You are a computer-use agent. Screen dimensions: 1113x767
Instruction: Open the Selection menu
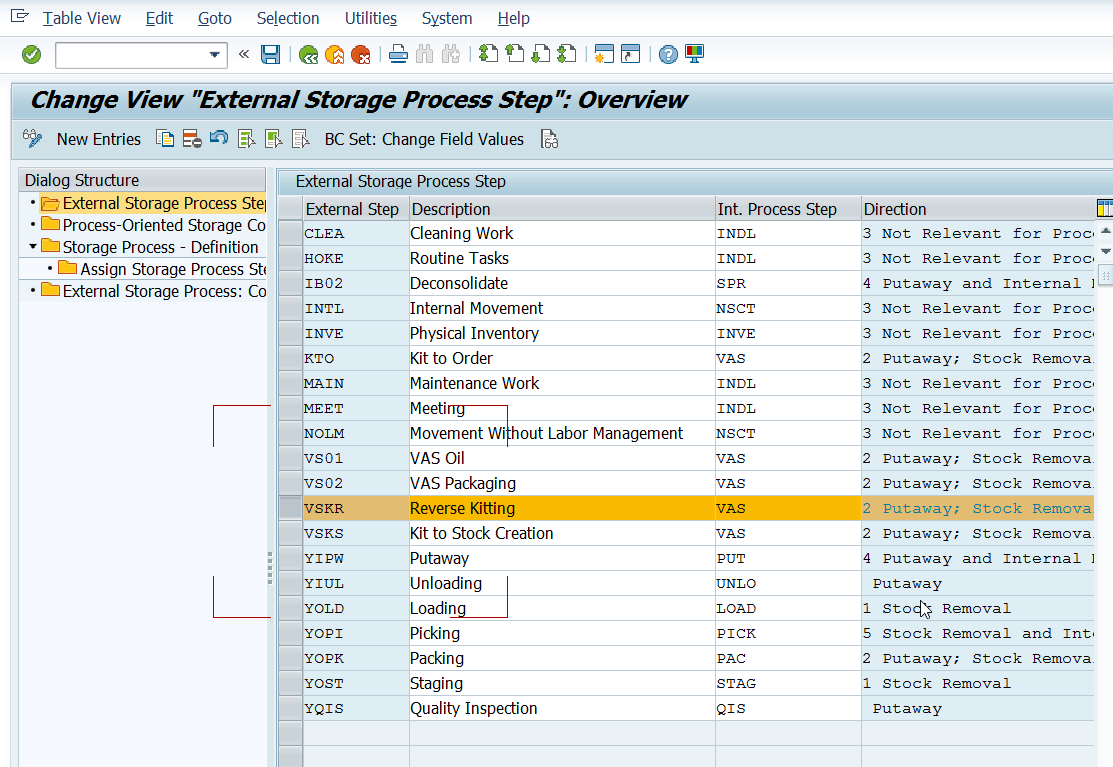click(x=287, y=18)
